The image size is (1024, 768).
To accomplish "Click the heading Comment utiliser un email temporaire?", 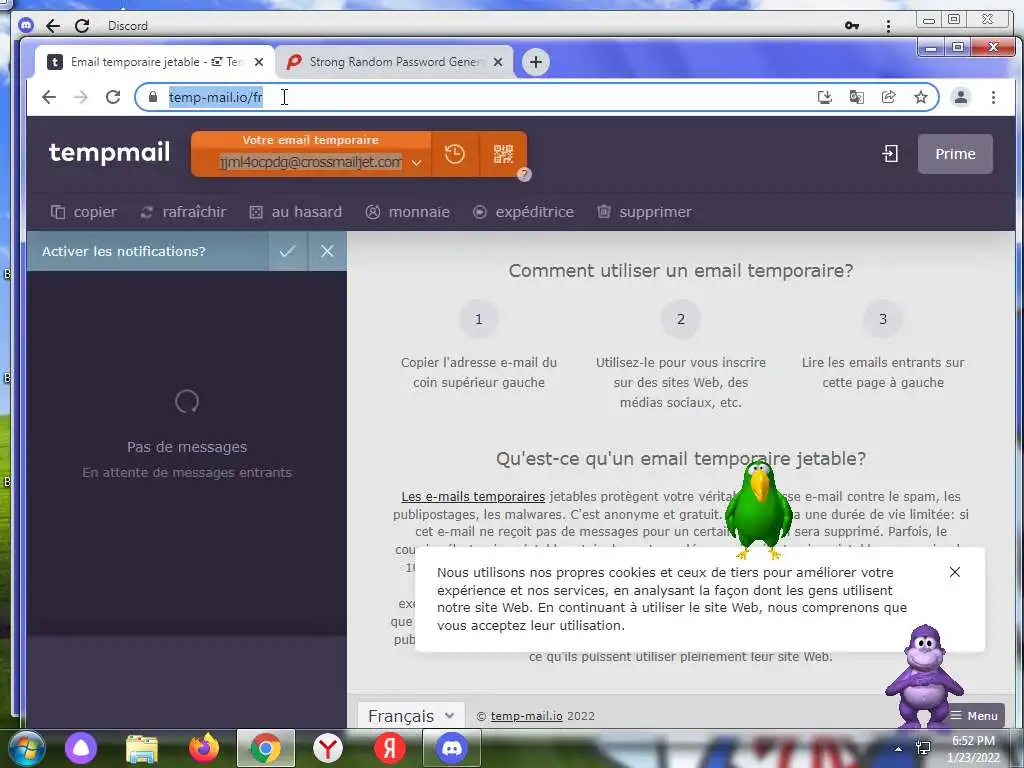I will point(680,271).
